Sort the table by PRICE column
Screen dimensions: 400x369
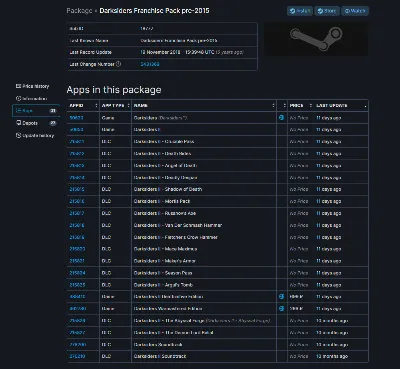pos(301,105)
